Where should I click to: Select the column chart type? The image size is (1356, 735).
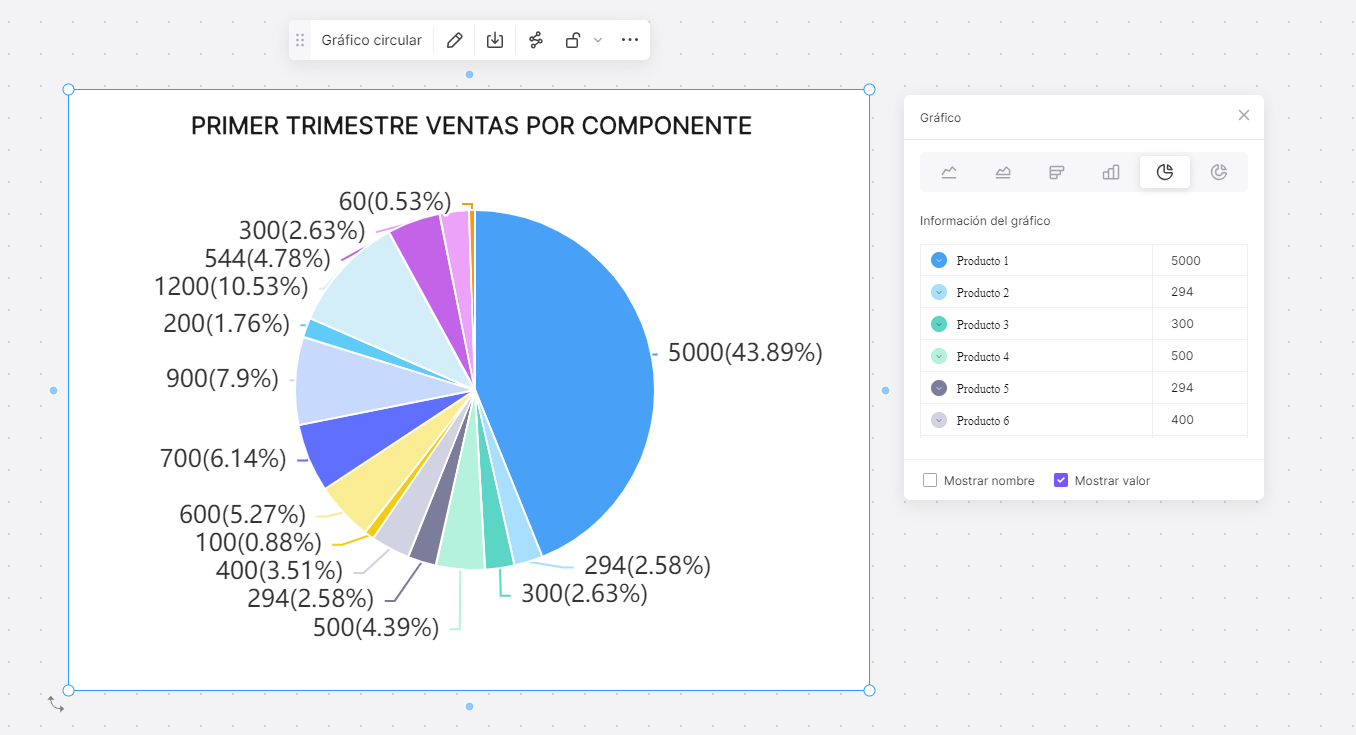pyautogui.click(x=1111, y=172)
